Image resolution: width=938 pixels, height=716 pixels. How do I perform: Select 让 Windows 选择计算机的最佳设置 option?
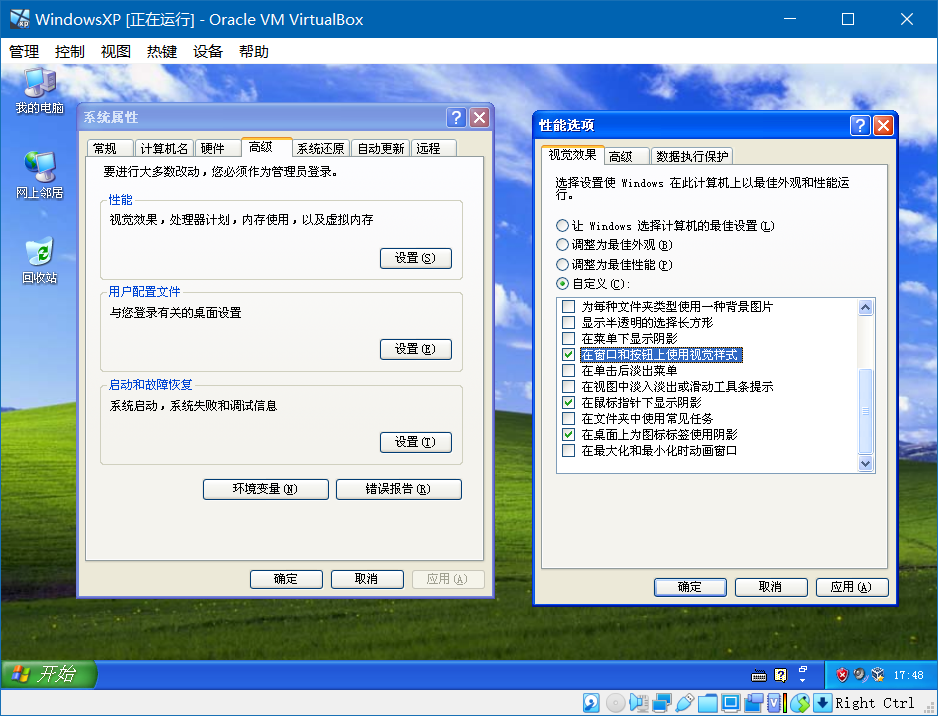[x=665, y=226]
